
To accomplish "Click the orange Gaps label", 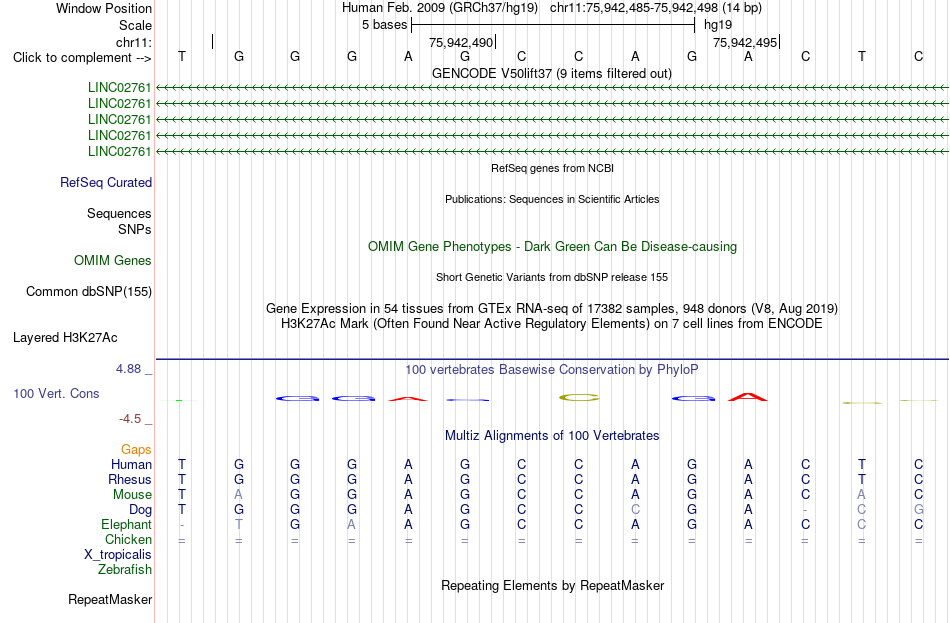I will (136, 450).
